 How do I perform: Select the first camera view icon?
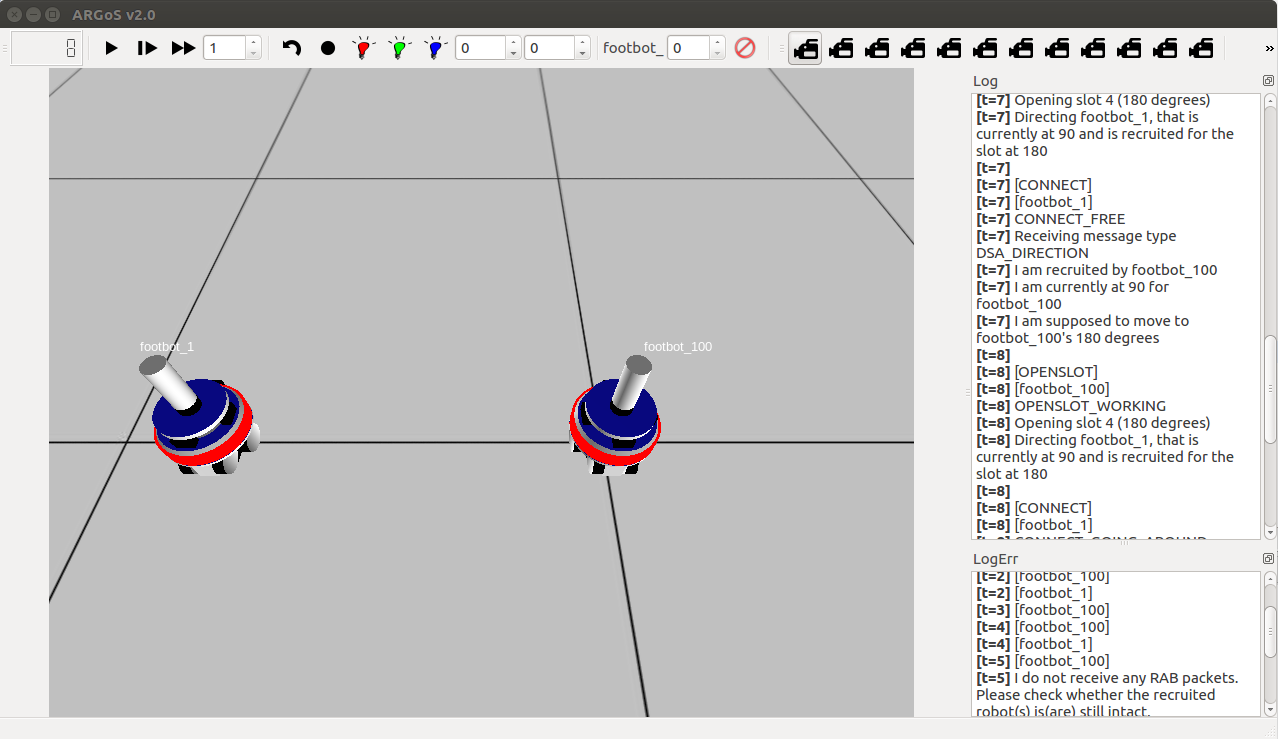[x=805, y=48]
